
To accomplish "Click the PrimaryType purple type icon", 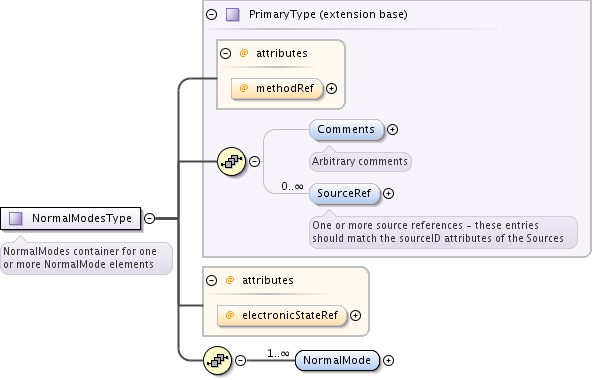I will click(x=233, y=15).
